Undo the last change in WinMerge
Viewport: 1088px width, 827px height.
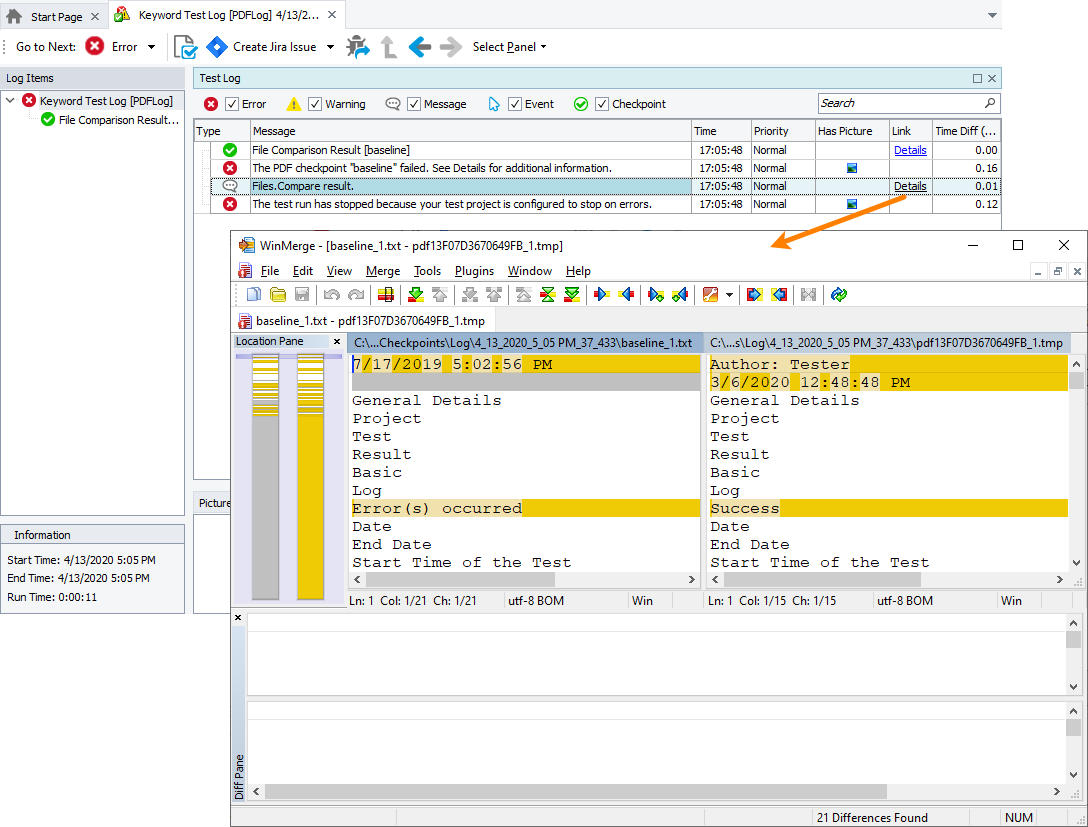click(x=331, y=294)
